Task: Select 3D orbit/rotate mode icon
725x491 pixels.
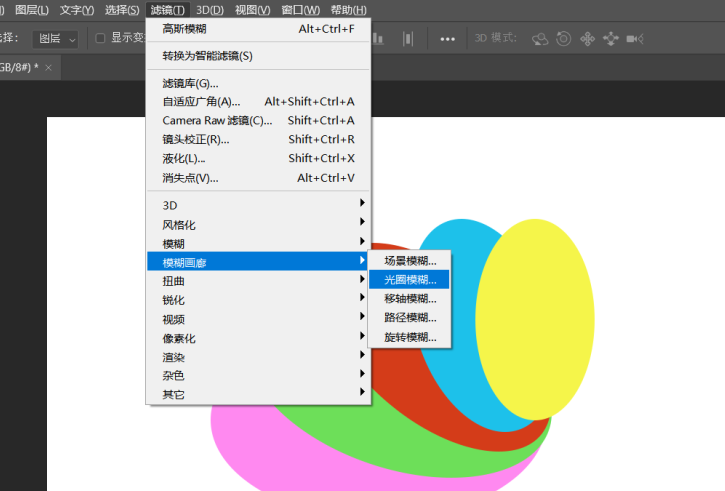Action: (x=540, y=39)
